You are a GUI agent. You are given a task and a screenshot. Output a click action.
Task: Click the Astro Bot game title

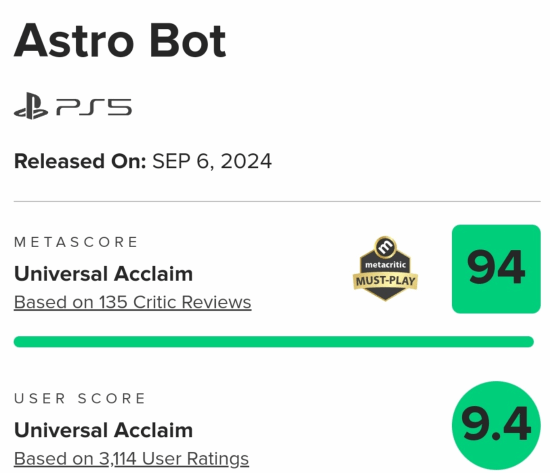[120, 40]
